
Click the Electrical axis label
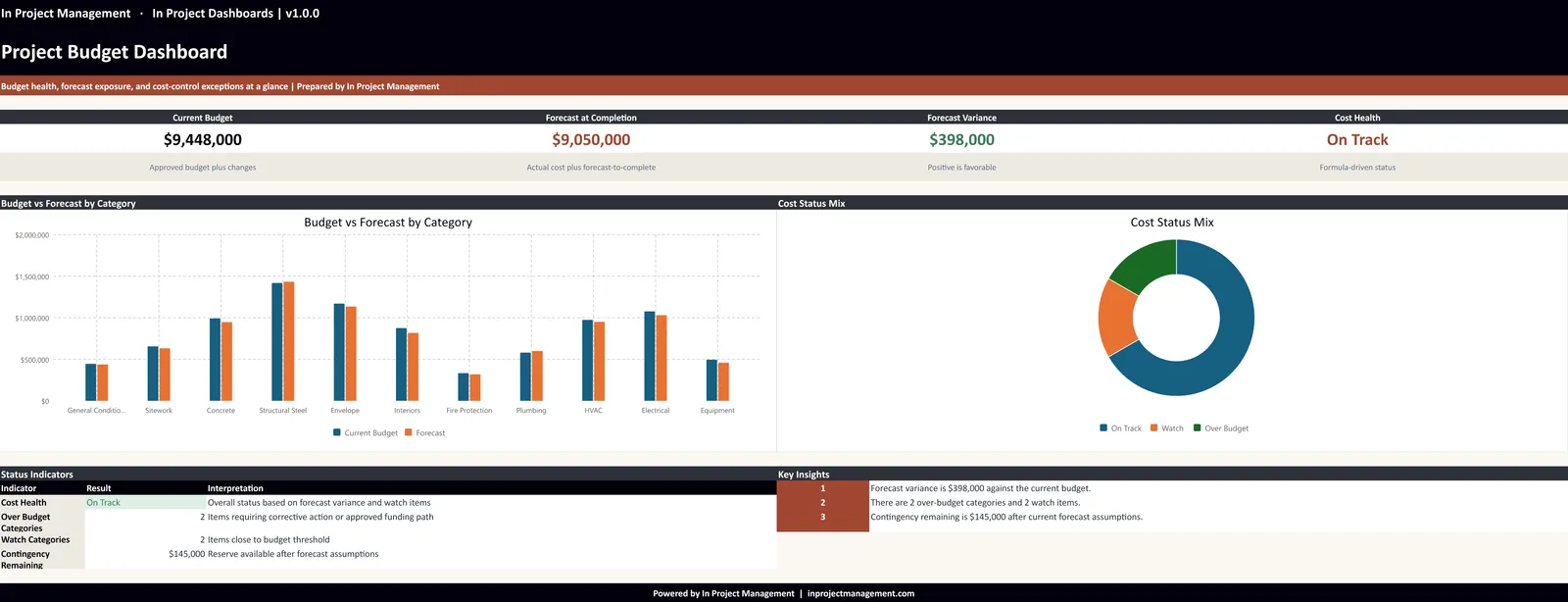[x=656, y=411]
